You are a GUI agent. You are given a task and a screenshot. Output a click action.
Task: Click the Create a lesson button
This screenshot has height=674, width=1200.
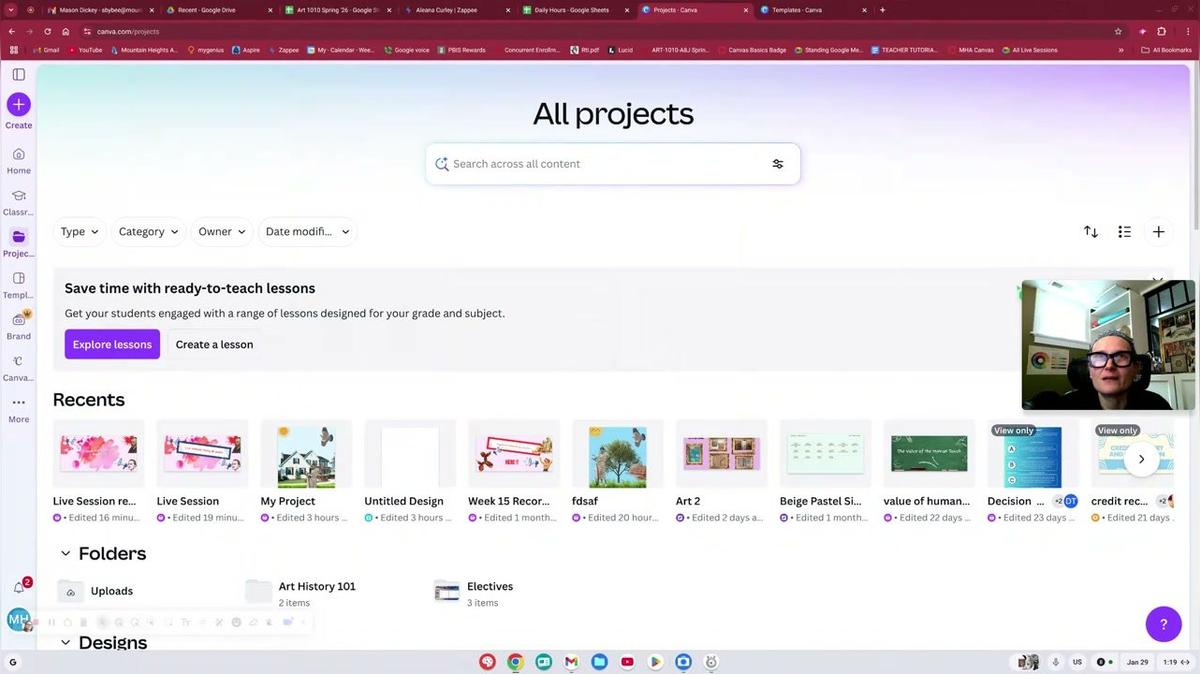point(214,344)
